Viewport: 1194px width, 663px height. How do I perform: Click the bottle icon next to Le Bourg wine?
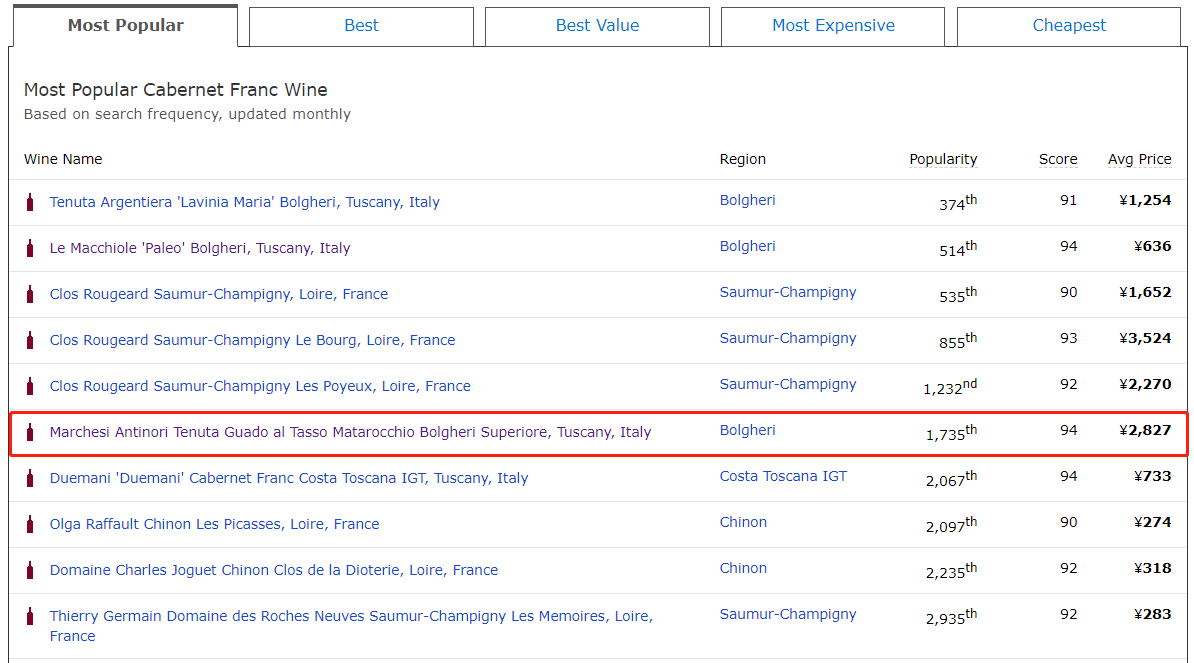pos(30,340)
